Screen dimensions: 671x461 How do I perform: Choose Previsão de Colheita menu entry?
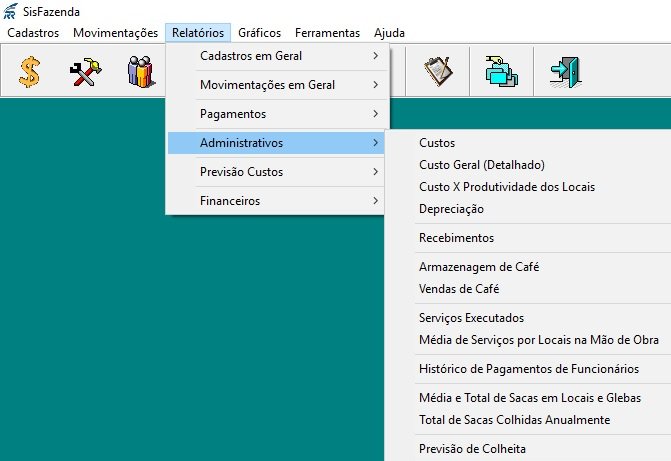pyautogui.click(x=472, y=449)
